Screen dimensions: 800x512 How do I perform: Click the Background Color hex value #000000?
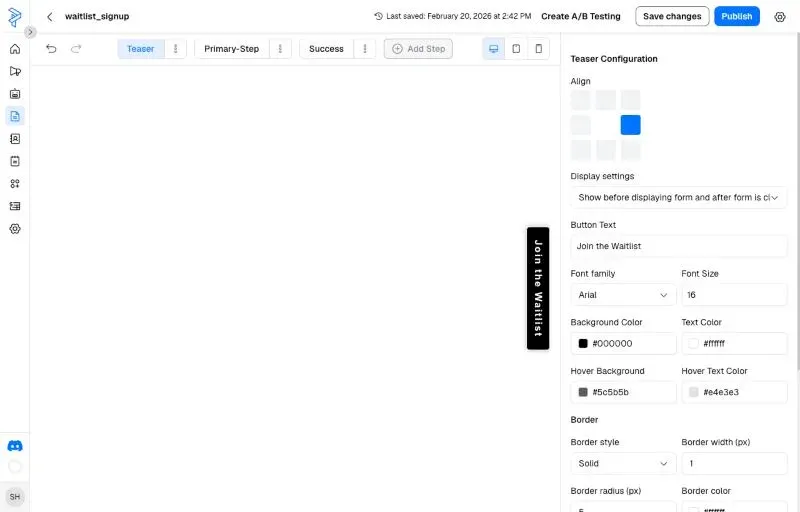pyautogui.click(x=612, y=344)
